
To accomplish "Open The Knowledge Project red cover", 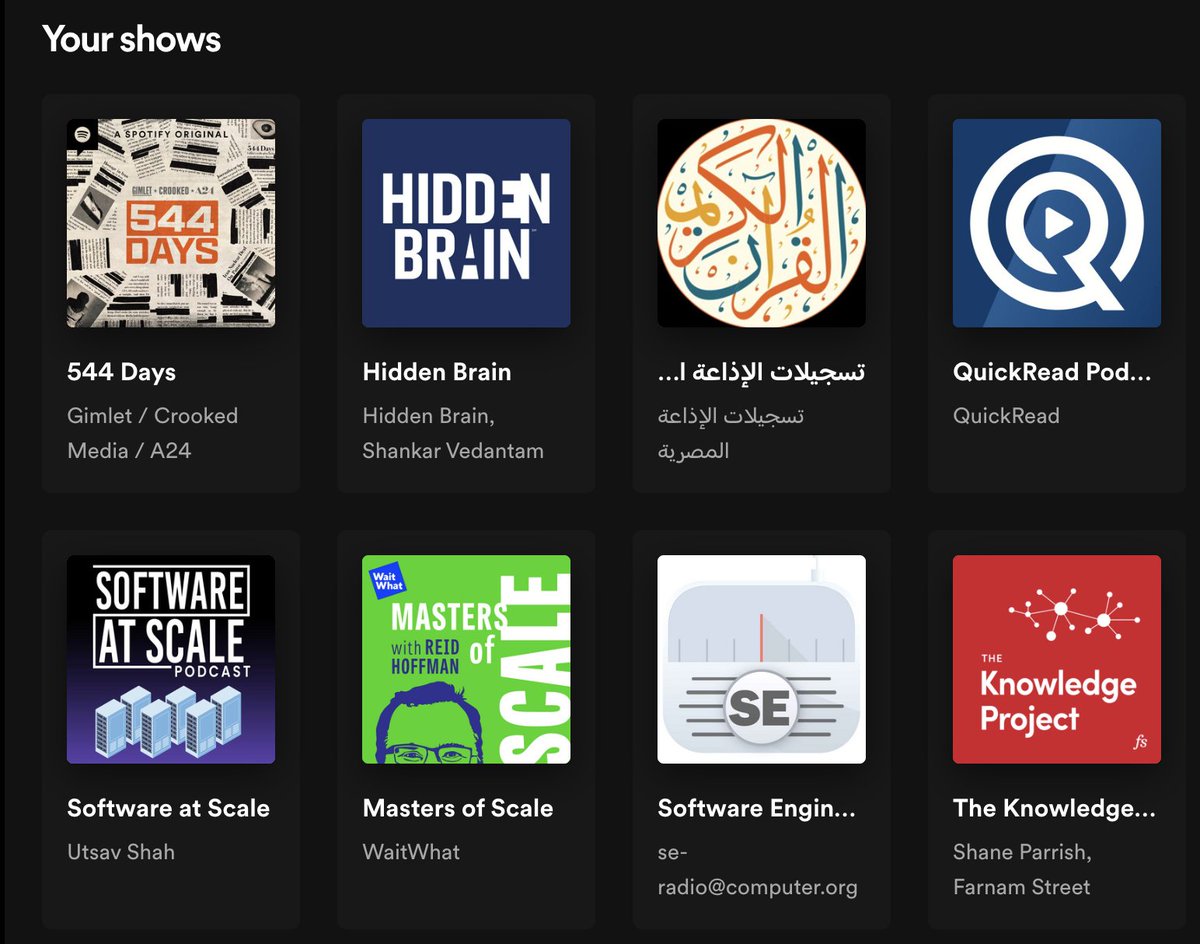I will tap(1057, 659).
